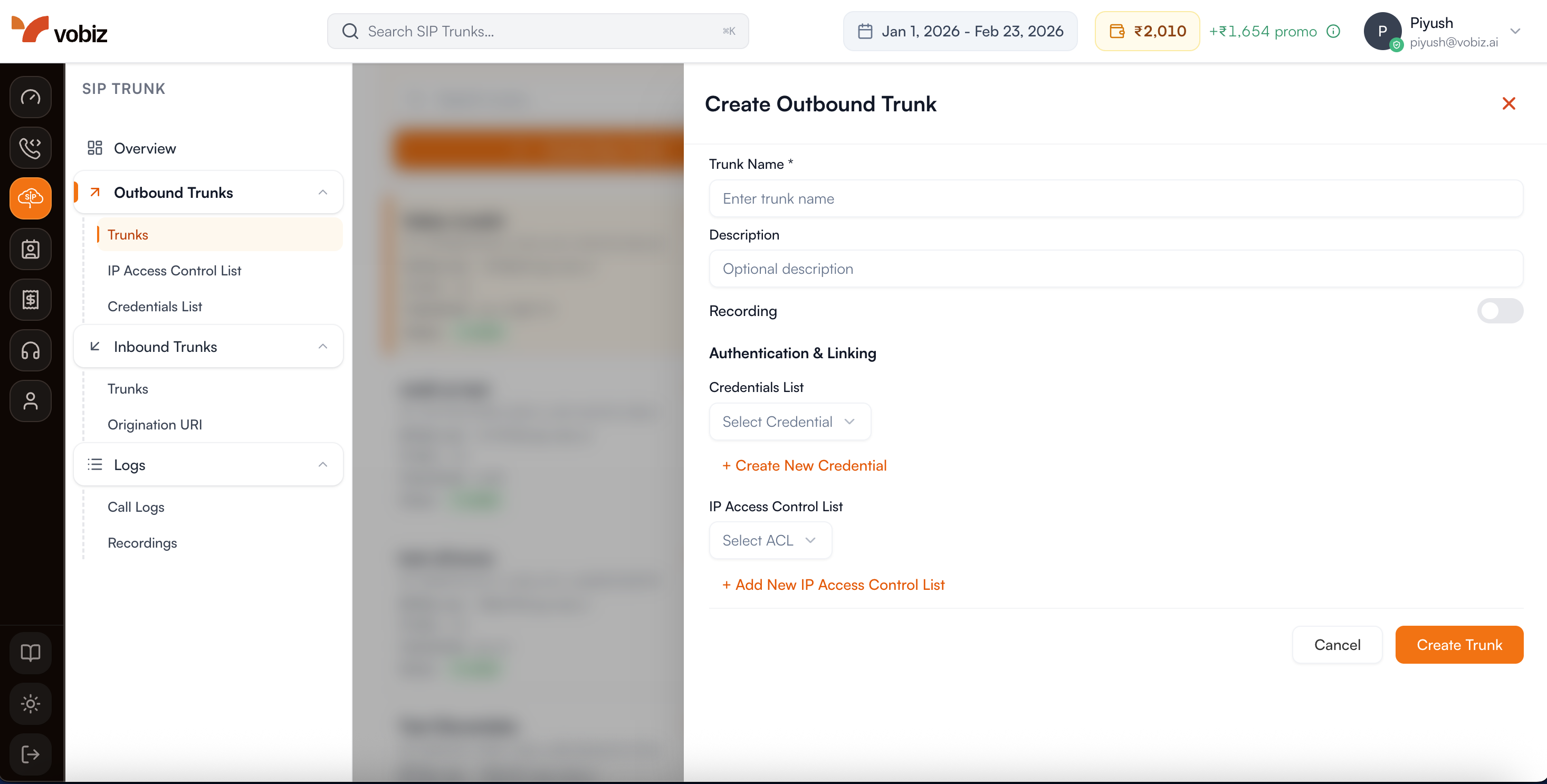Click the Create Trunk button
Viewport: 1547px width, 784px height.
[1459, 645]
